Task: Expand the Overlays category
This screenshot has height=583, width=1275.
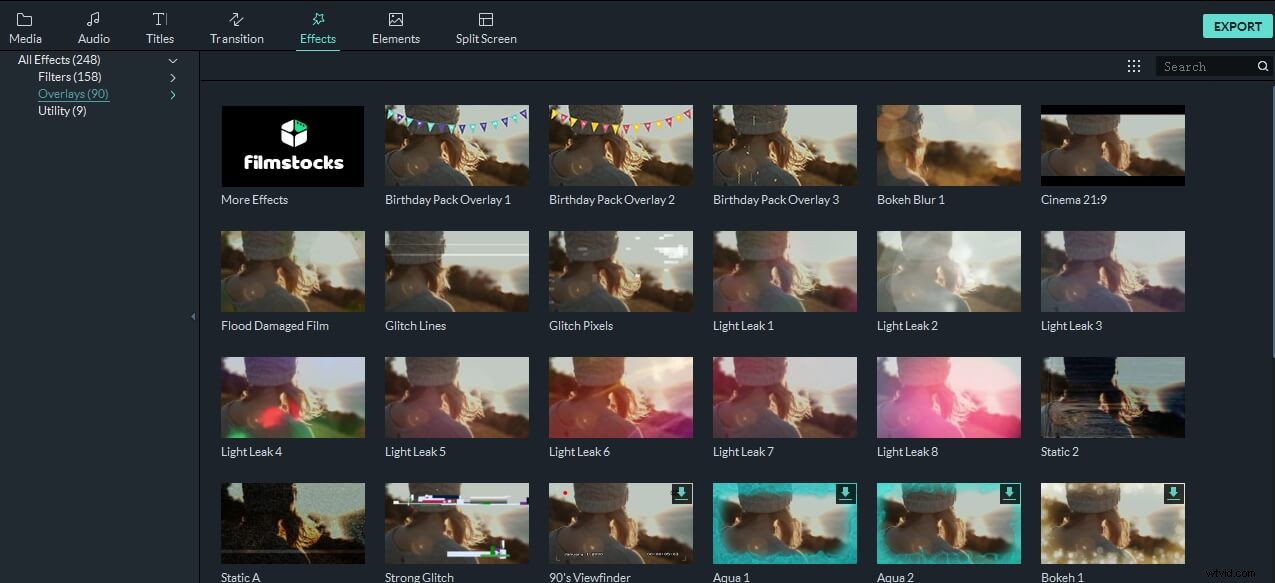Action: [172, 94]
